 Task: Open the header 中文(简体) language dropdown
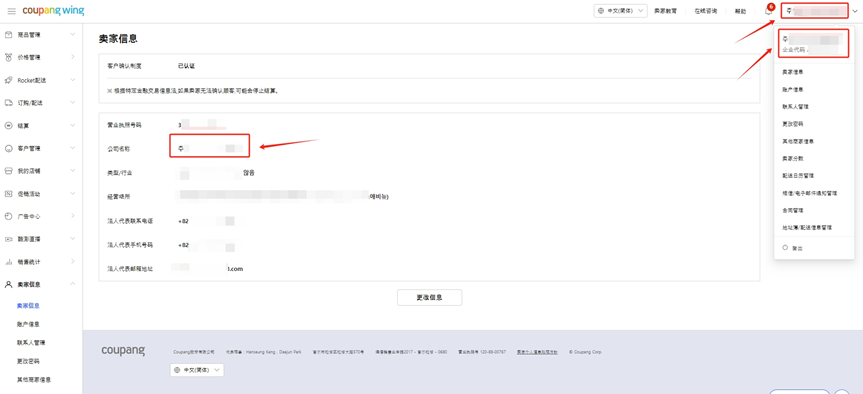click(x=620, y=12)
